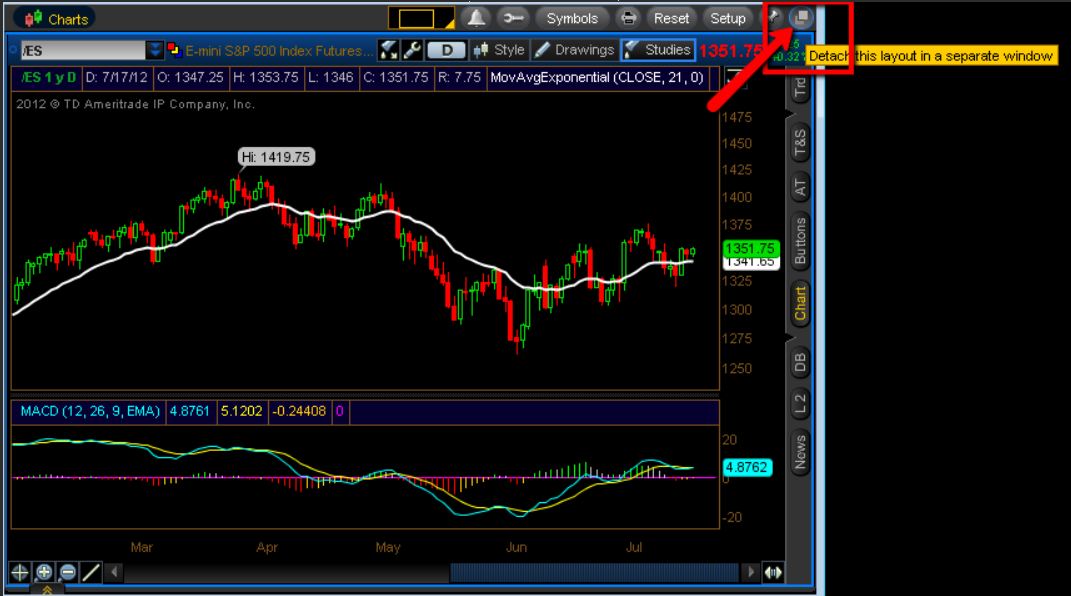Screen dimensions: 1071x596
Task: Open the alerts bell icon
Action: (476, 18)
